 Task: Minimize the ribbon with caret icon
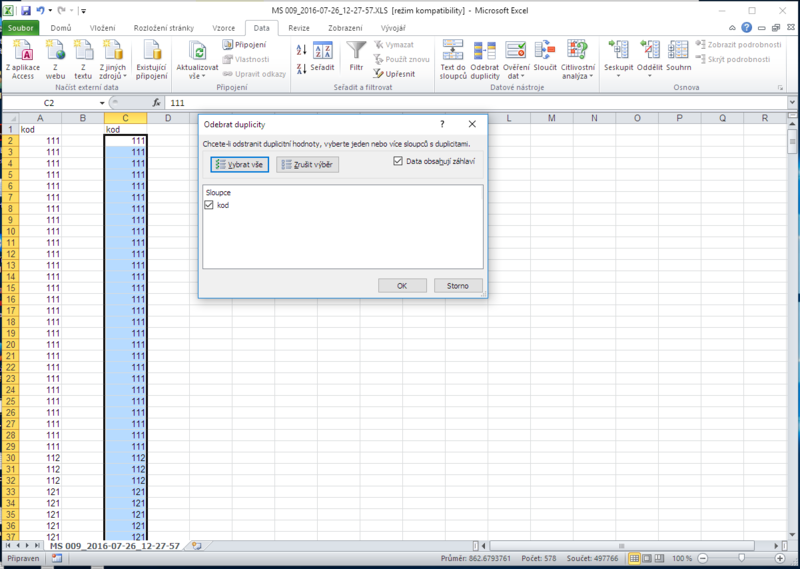coord(733,28)
